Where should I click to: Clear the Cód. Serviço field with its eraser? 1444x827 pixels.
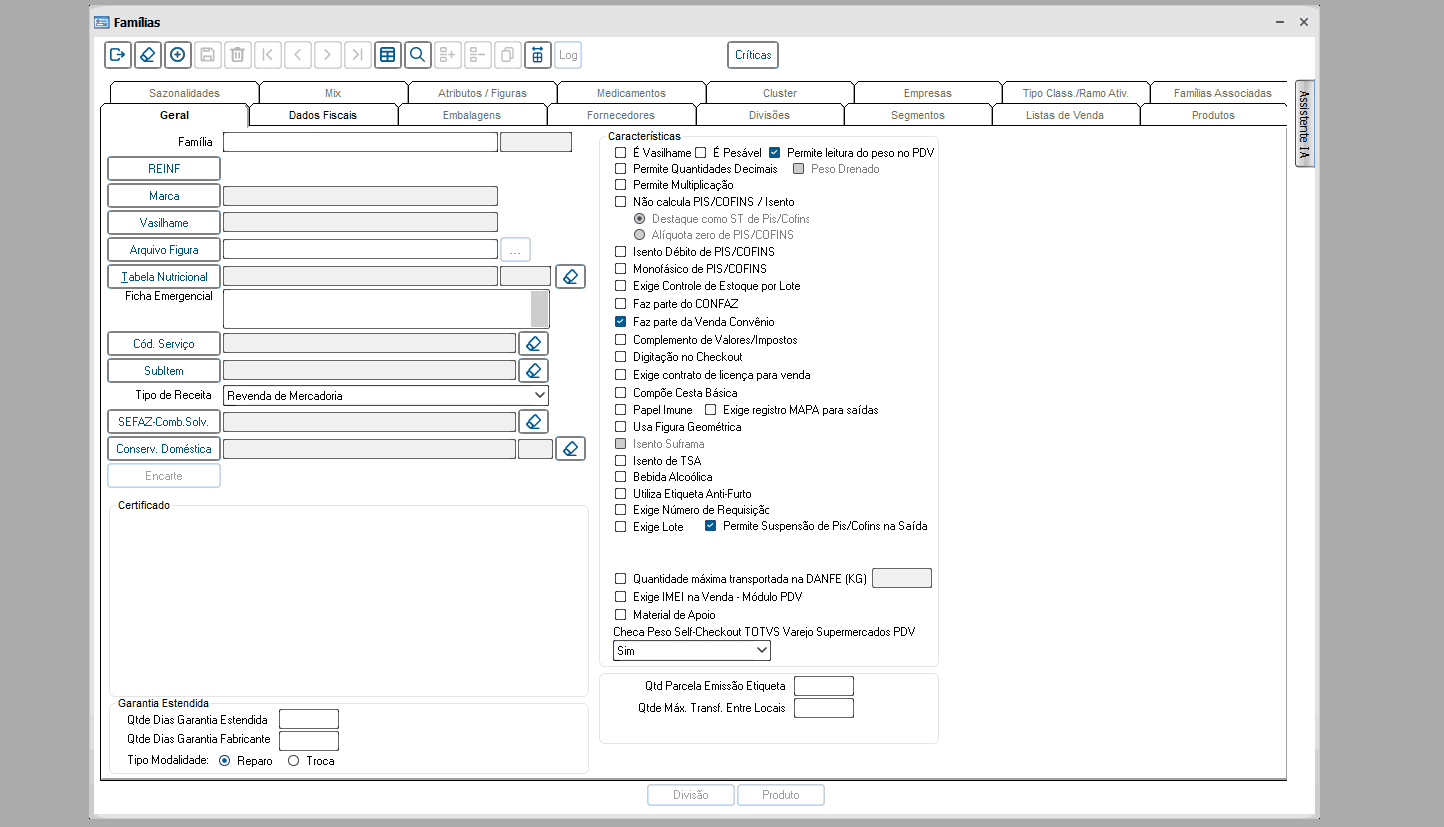point(533,344)
